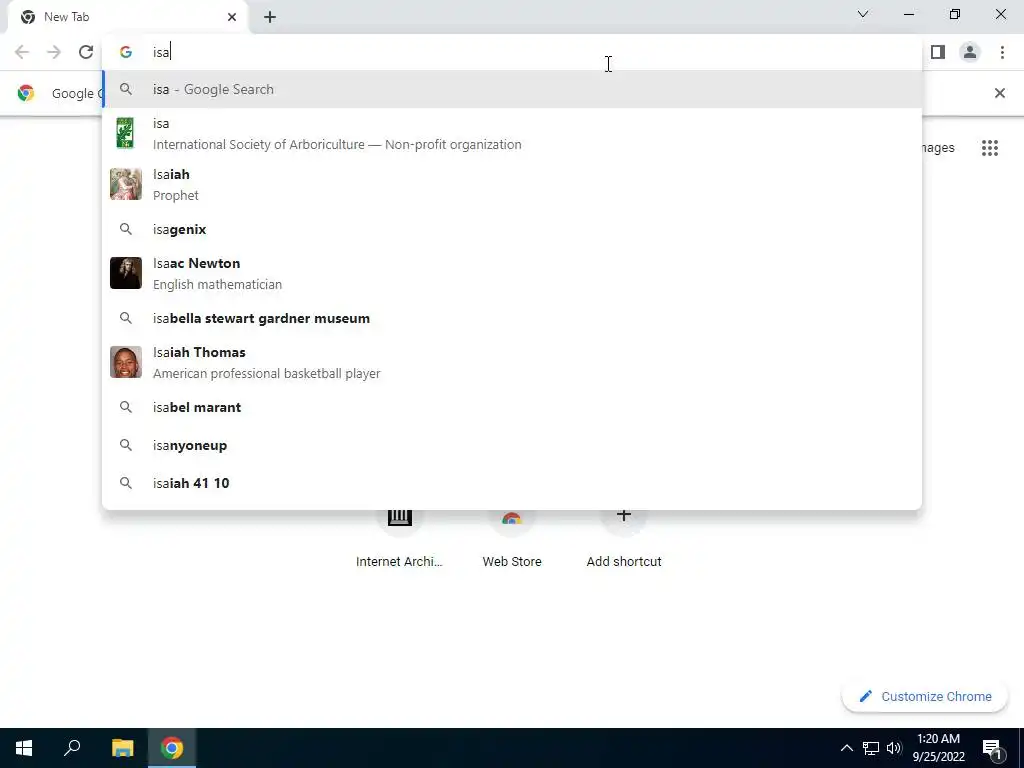Open the notification center icon
This screenshot has width=1024, height=768.
tap(992, 748)
